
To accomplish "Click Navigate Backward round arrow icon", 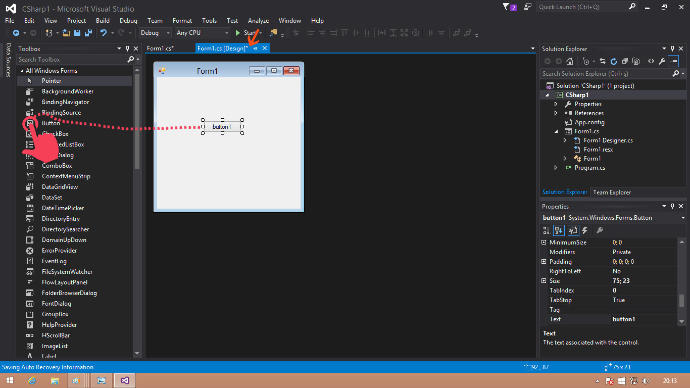I will (16, 33).
